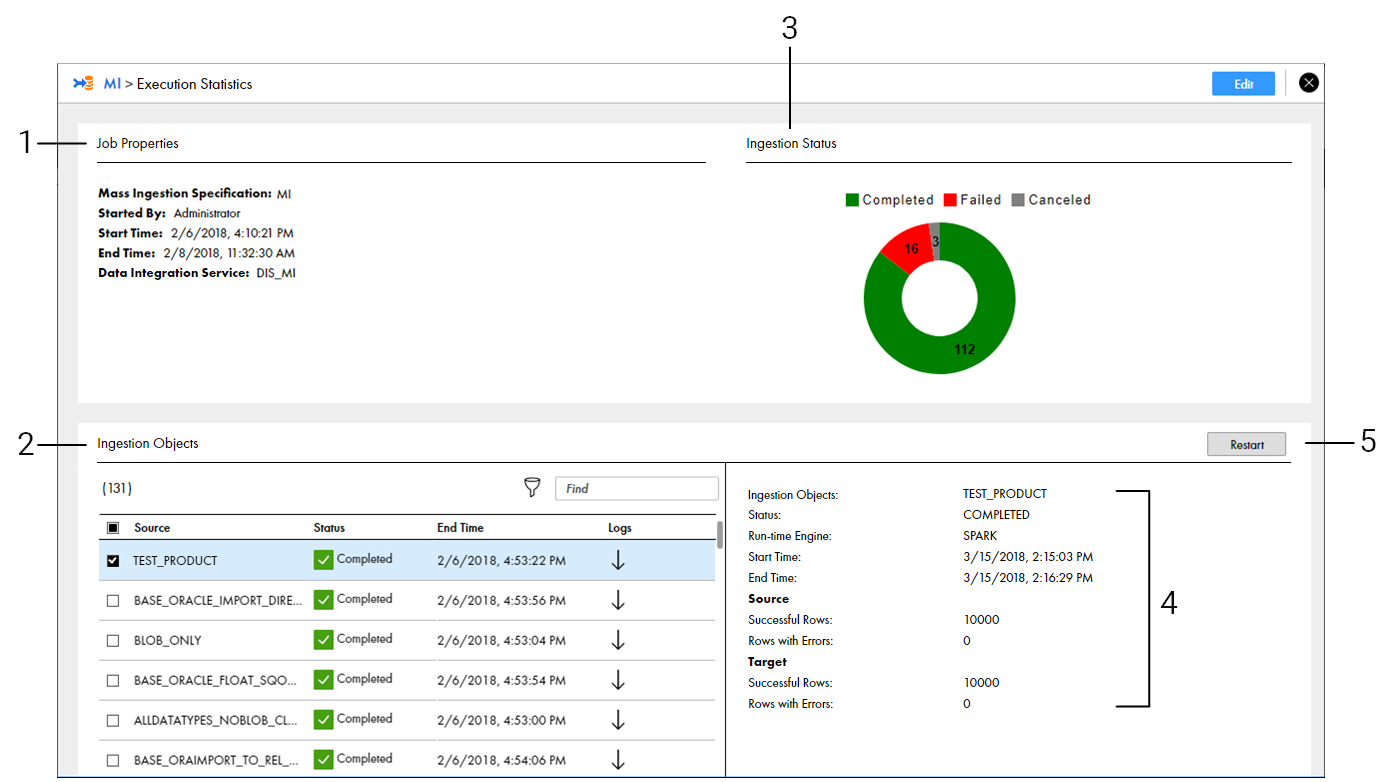Select the TEST_PRODUCT source name
Screen dimensions: 1394x782
pyautogui.click(x=175, y=561)
